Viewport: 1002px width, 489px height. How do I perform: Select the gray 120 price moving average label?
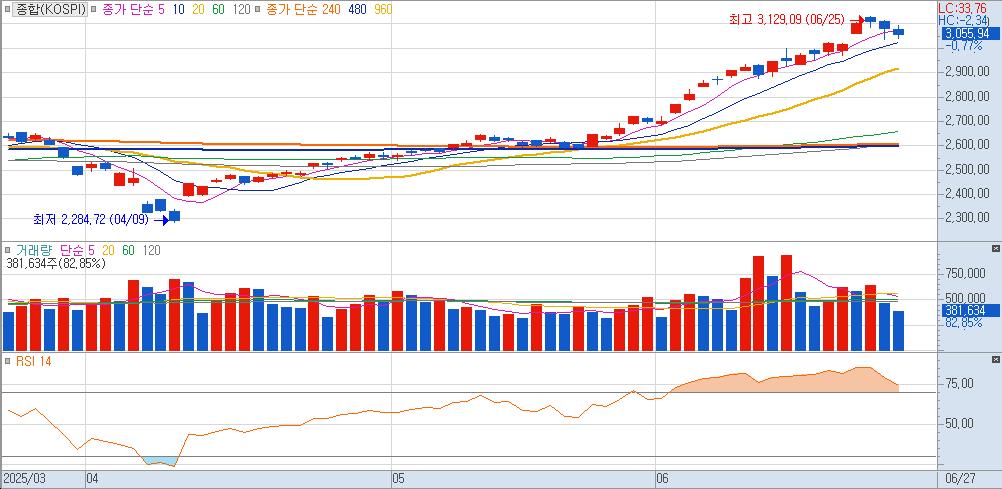[242, 10]
